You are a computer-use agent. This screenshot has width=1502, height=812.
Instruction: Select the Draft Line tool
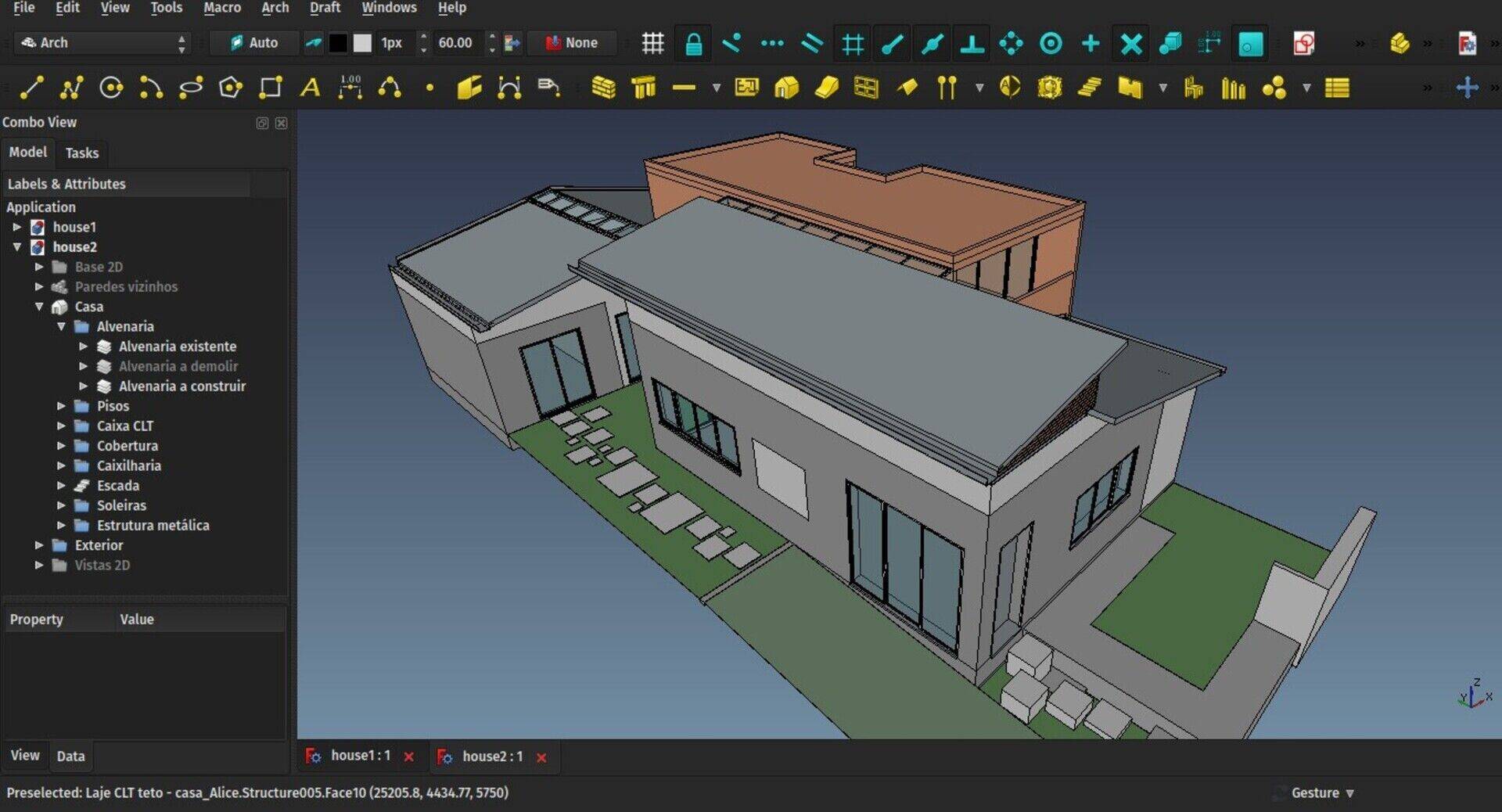[31, 88]
